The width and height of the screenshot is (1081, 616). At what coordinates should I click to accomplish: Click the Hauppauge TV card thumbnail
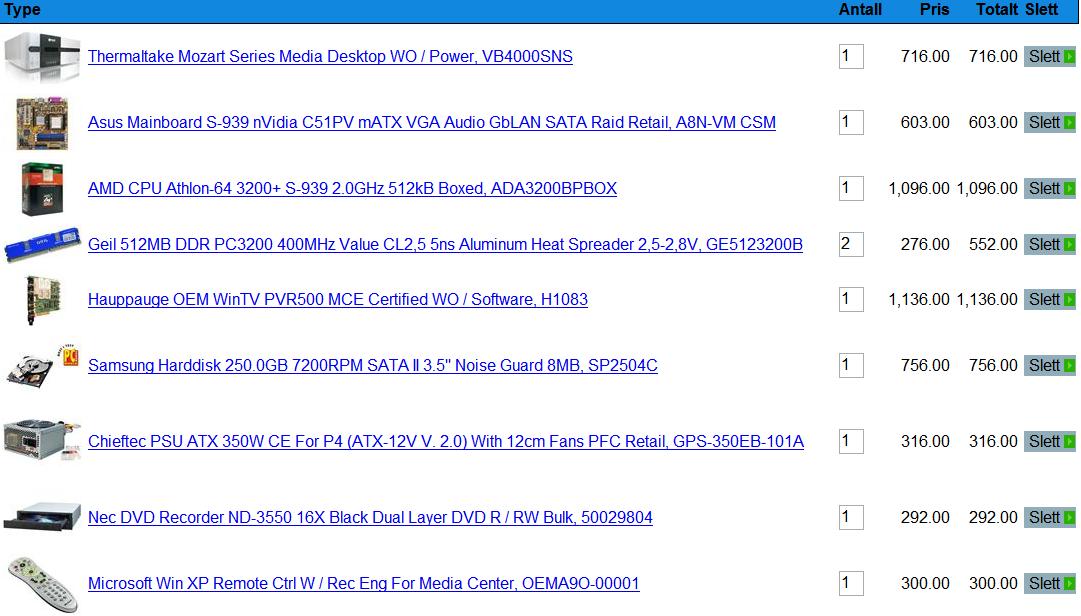click(42, 300)
